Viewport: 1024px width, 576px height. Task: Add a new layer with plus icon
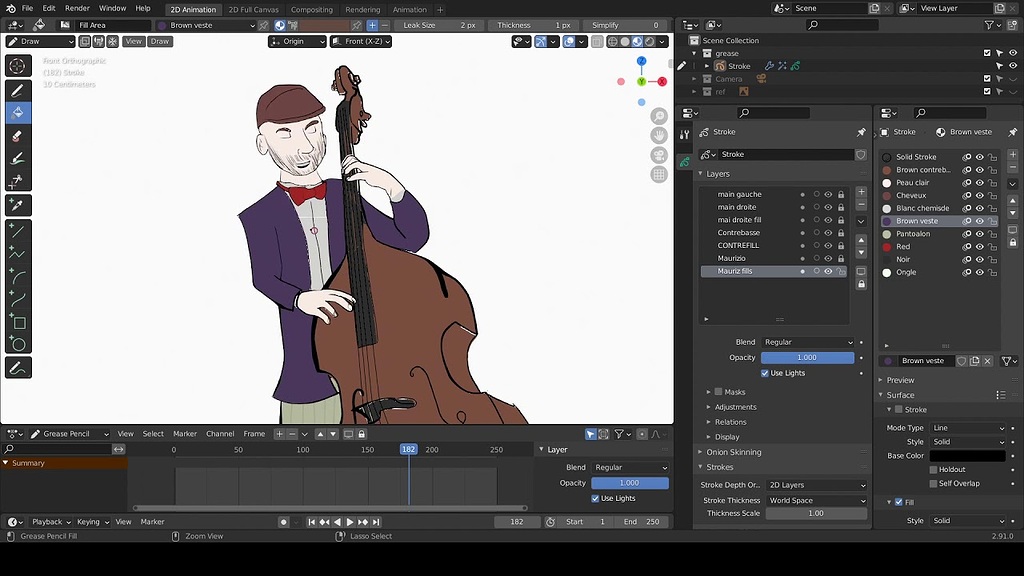pyautogui.click(x=861, y=192)
